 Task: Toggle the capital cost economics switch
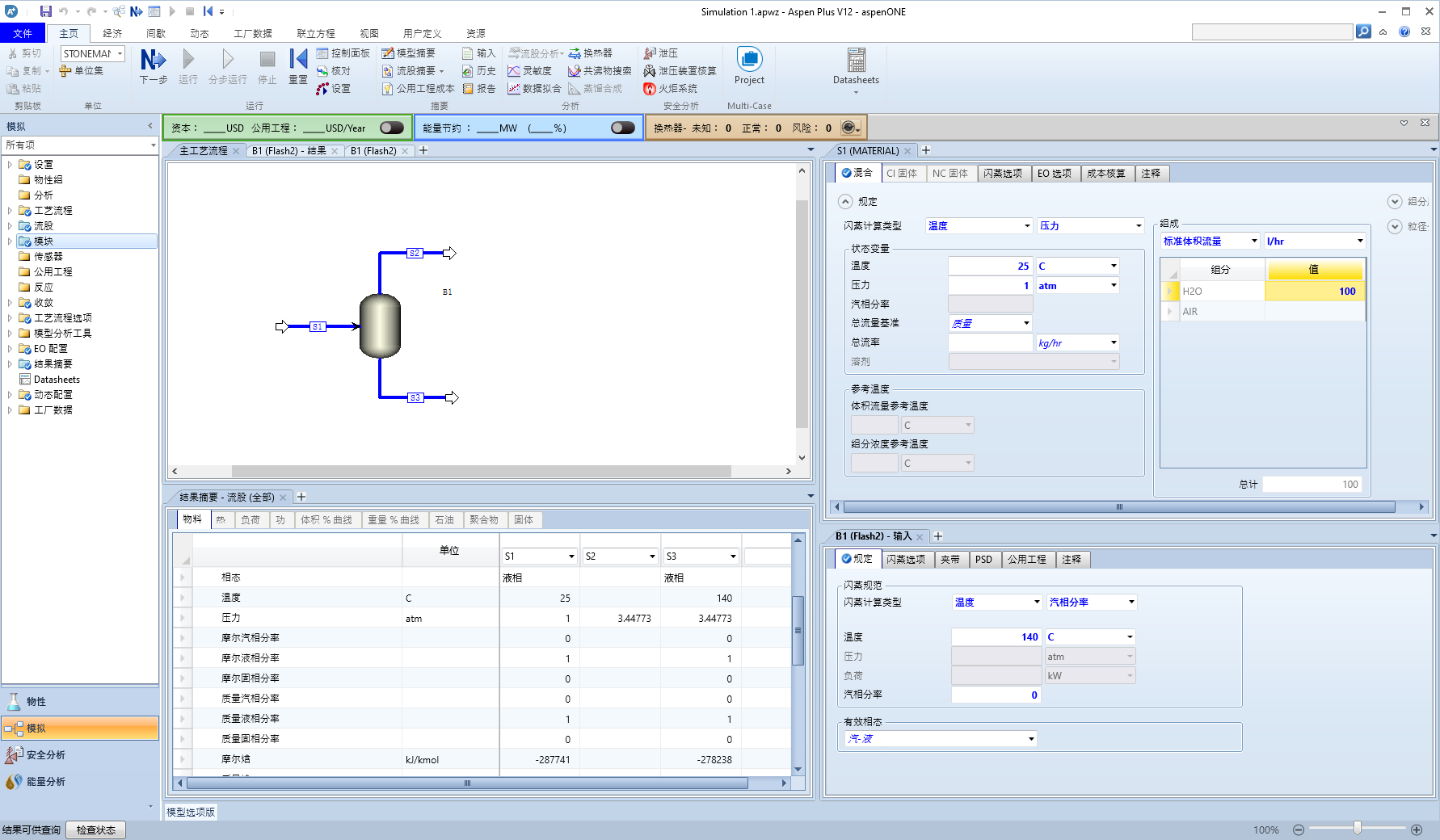(x=391, y=128)
